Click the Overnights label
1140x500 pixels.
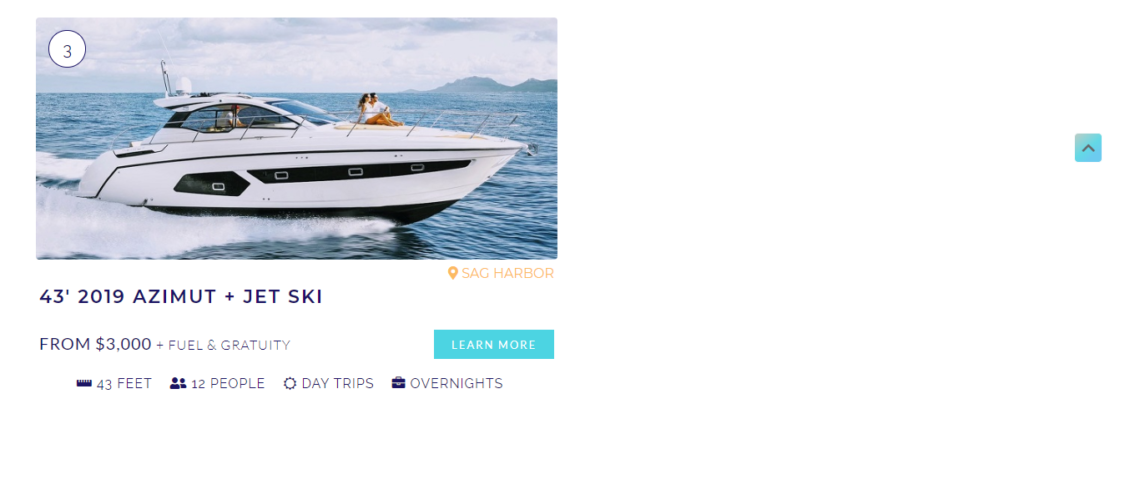457,384
